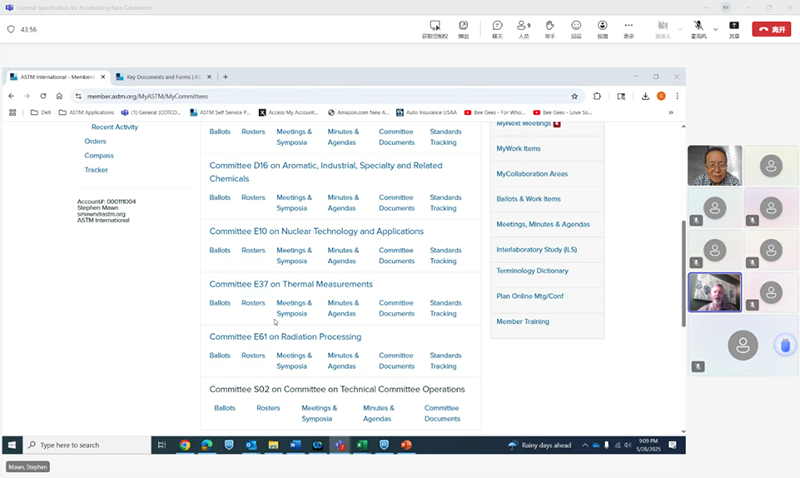This screenshot has width=800, height=478.
Task: Open the reactions emoji icon
Action: pos(576,28)
